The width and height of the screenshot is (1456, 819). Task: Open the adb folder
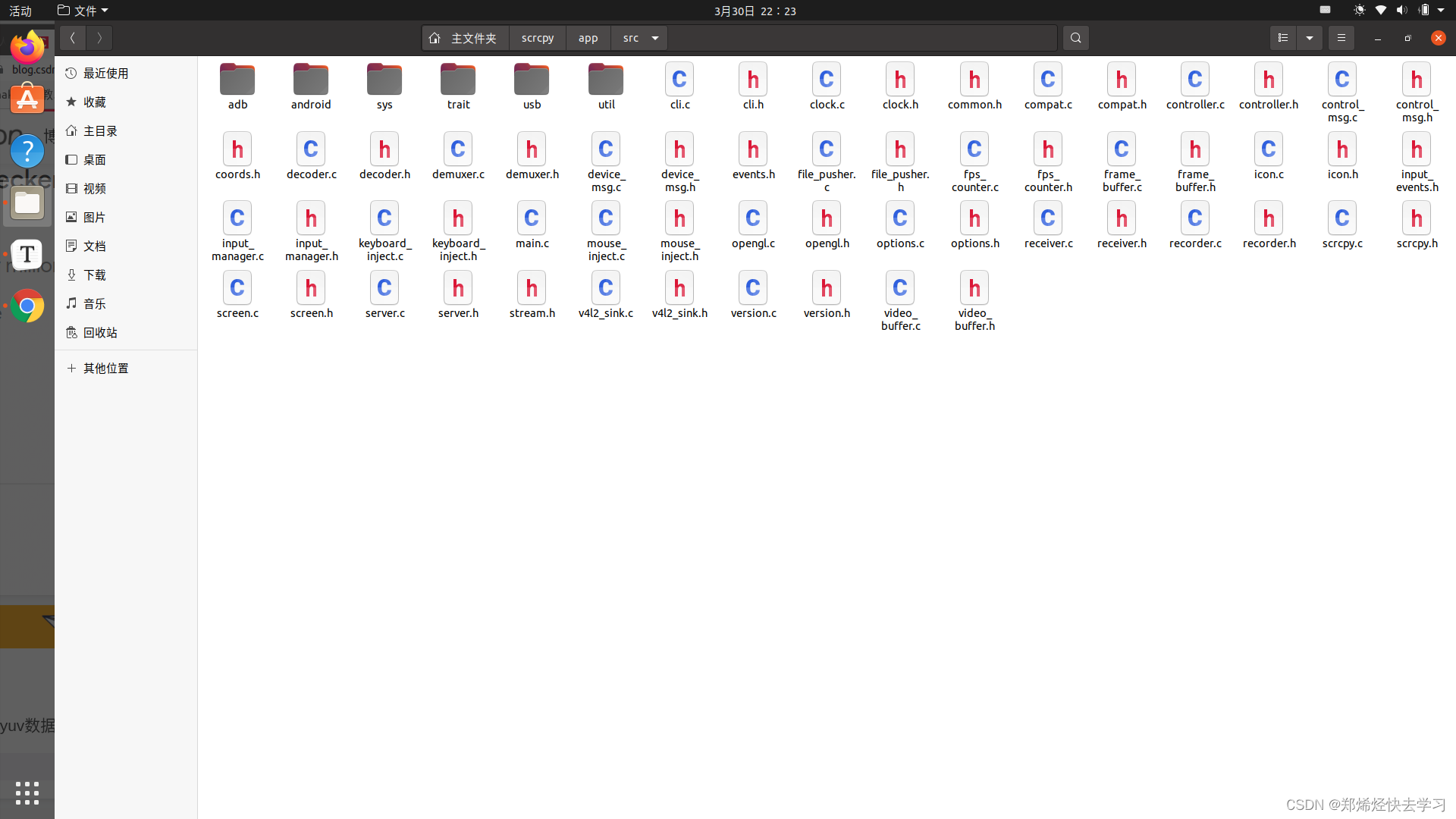tap(237, 86)
